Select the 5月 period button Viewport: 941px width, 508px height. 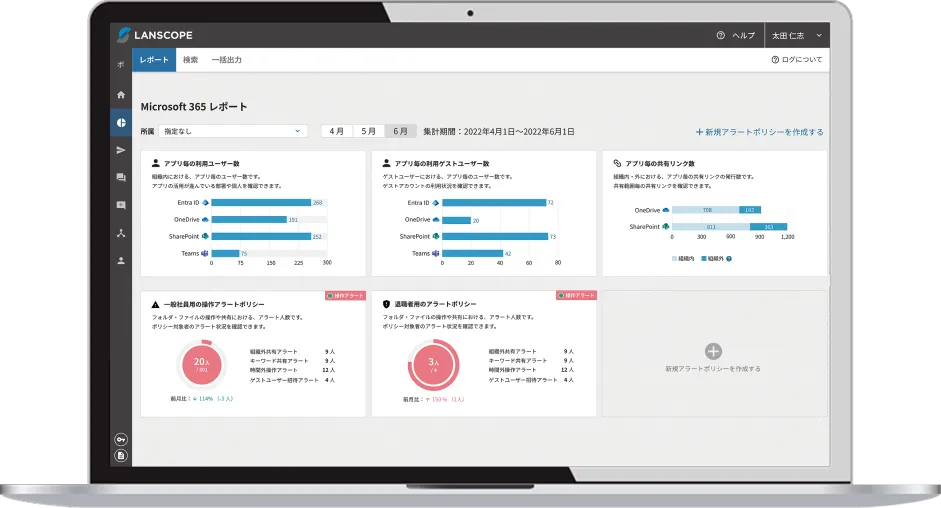pos(368,132)
